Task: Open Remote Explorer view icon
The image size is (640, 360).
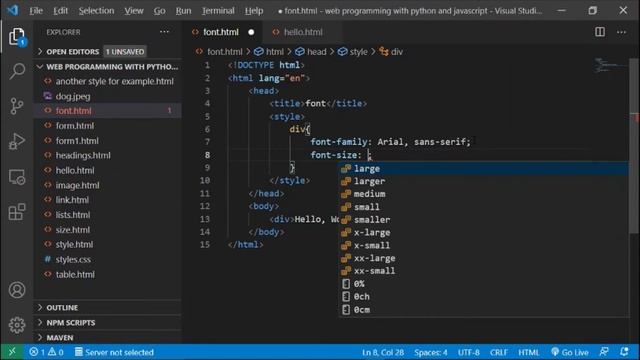Action: 17,177
